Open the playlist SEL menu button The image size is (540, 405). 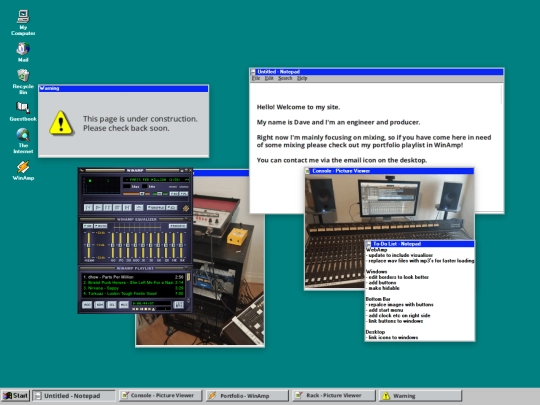coord(111,304)
